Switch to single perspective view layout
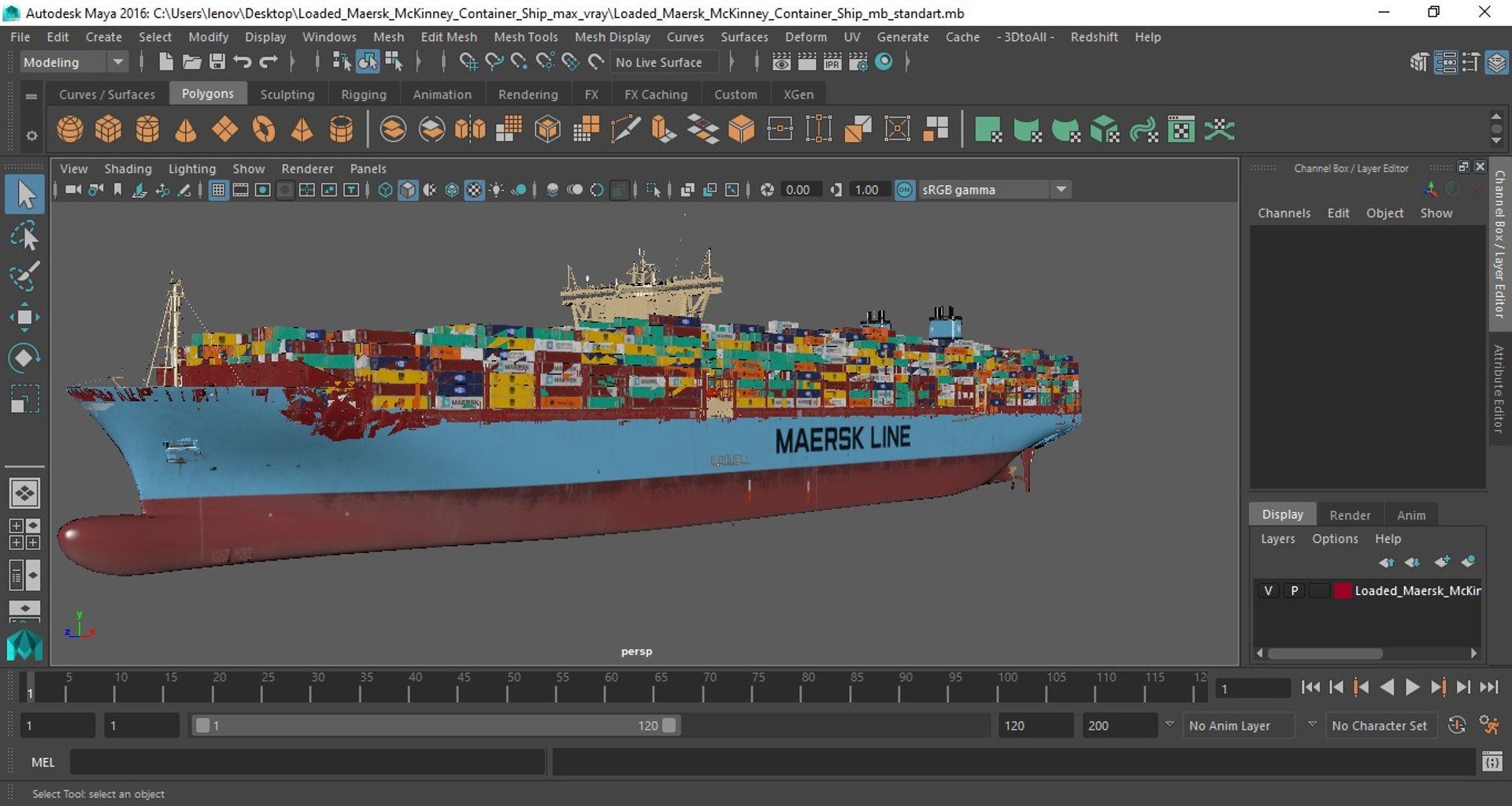Screen dimensions: 1512x806 pos(24,494)
